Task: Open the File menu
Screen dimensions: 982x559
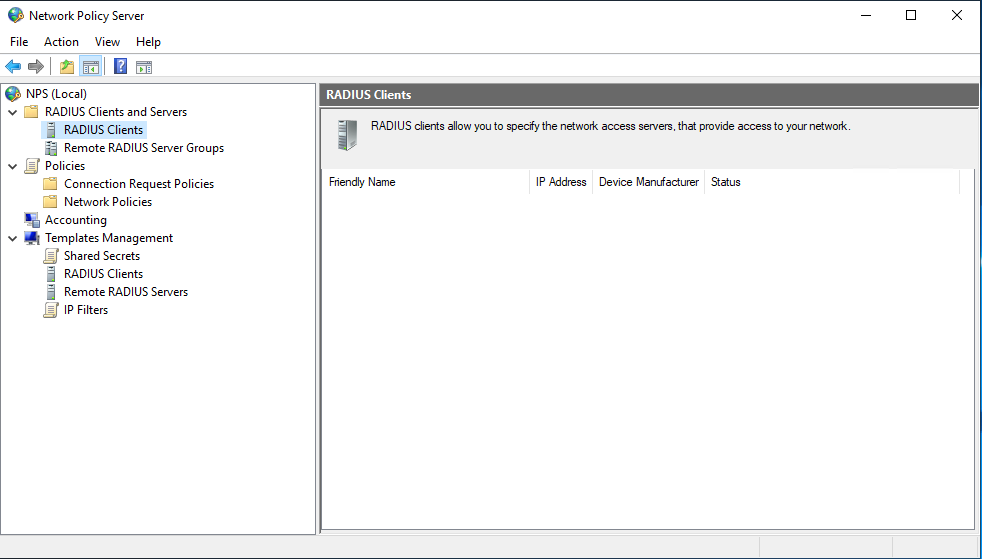Action: click(19, 42)
